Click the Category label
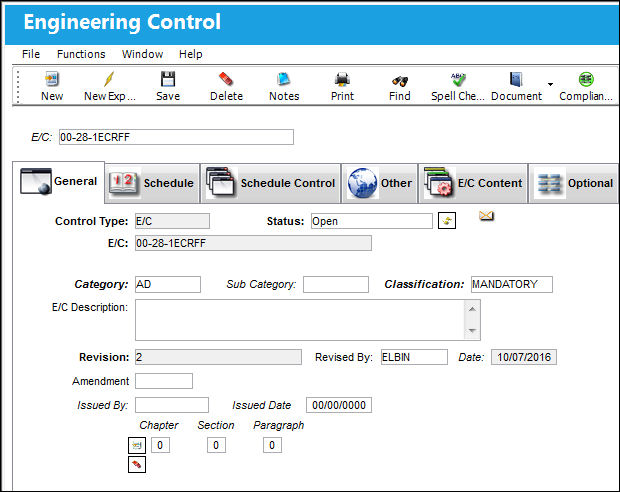Screen dimensions: 620x492 coord(101,284)
